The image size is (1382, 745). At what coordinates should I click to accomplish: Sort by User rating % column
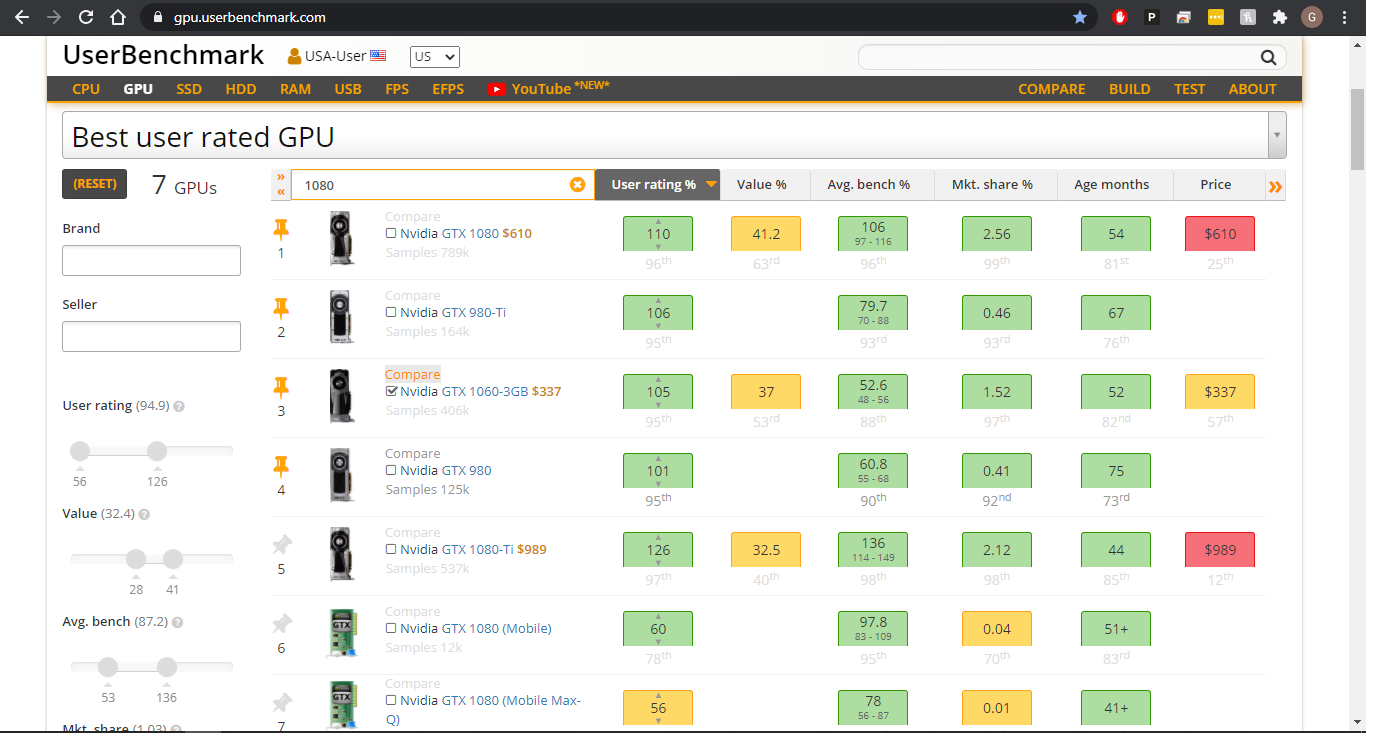pos(657,185)
